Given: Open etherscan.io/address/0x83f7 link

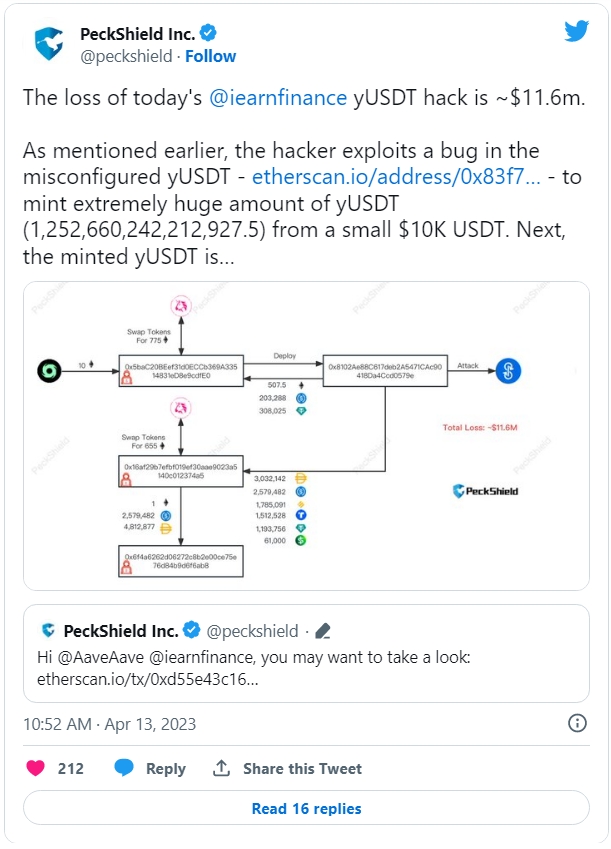Looking at the screenshot, I should click(396, 177).
